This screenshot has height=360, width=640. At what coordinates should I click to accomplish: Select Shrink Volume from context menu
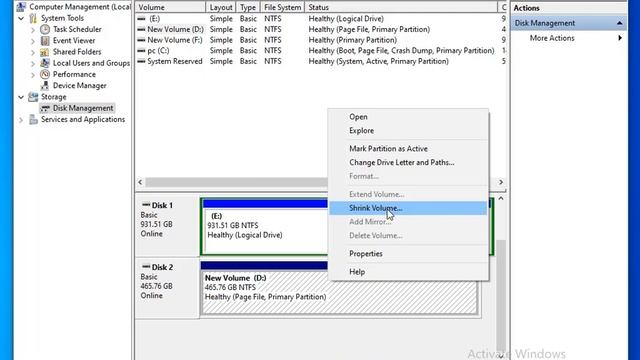pyautogui.click(x=409, y=208)
